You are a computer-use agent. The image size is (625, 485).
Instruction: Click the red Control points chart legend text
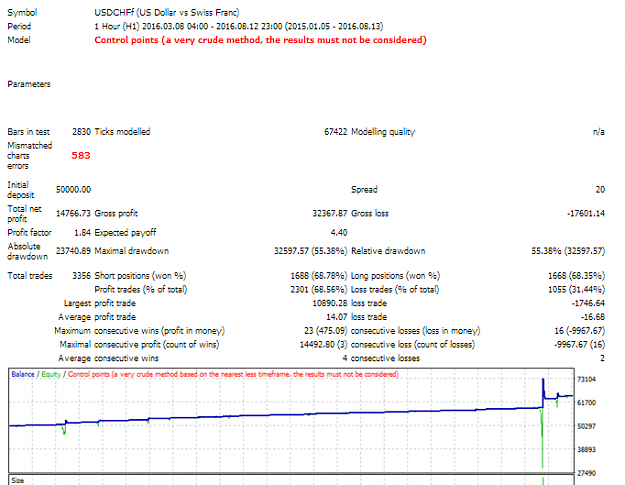pos(233,374)
